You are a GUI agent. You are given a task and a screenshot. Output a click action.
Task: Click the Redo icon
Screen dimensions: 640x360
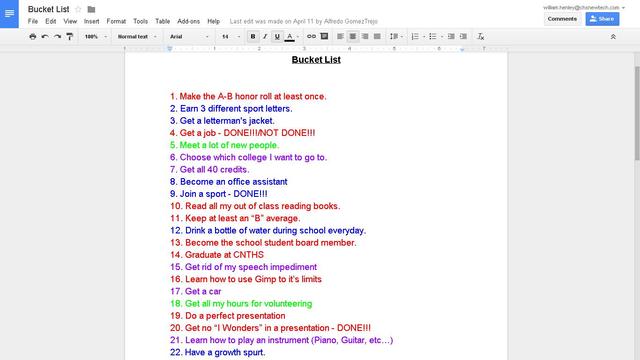[57, 37]
